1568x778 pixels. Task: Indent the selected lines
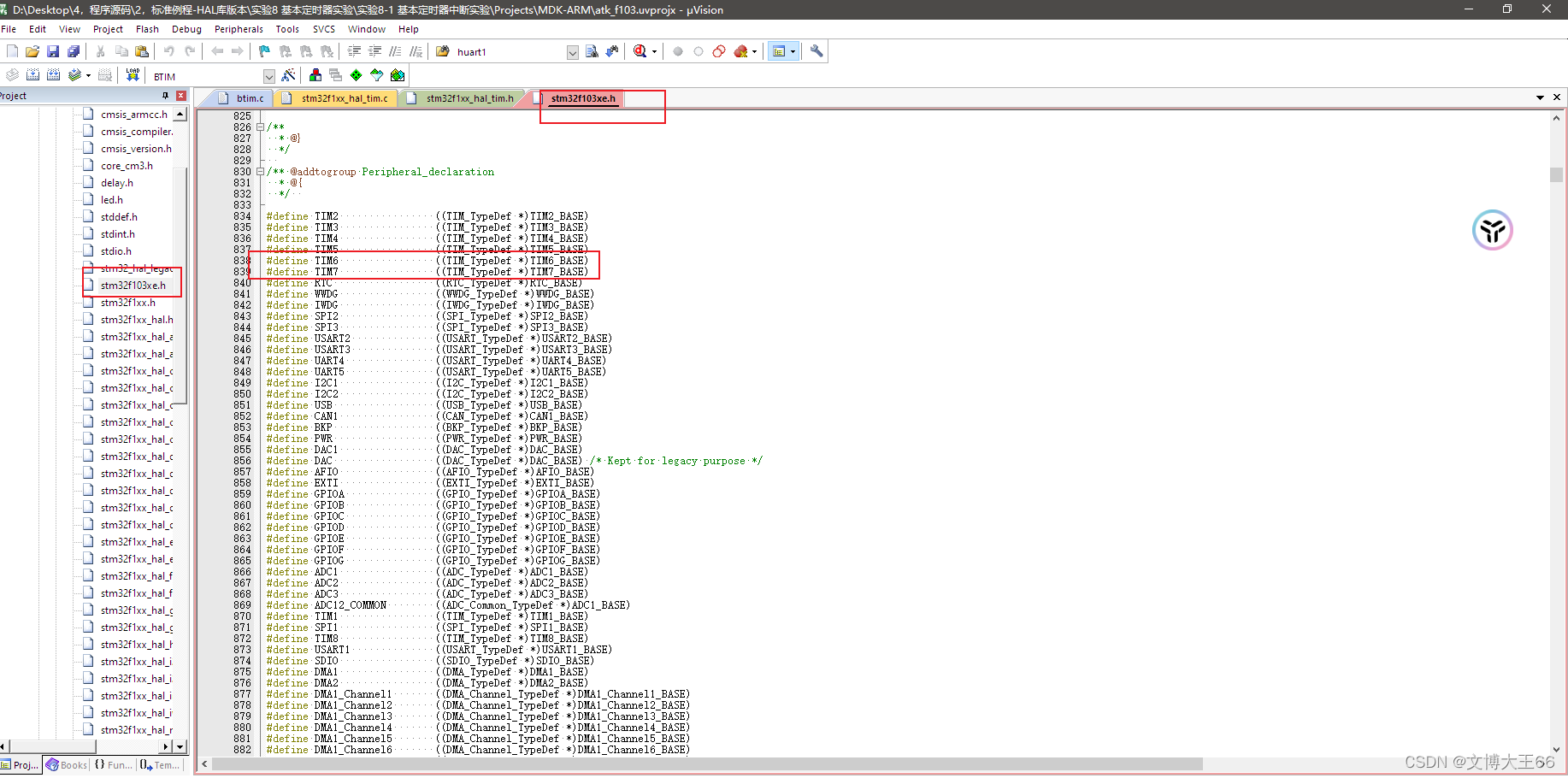coord(354,51)
